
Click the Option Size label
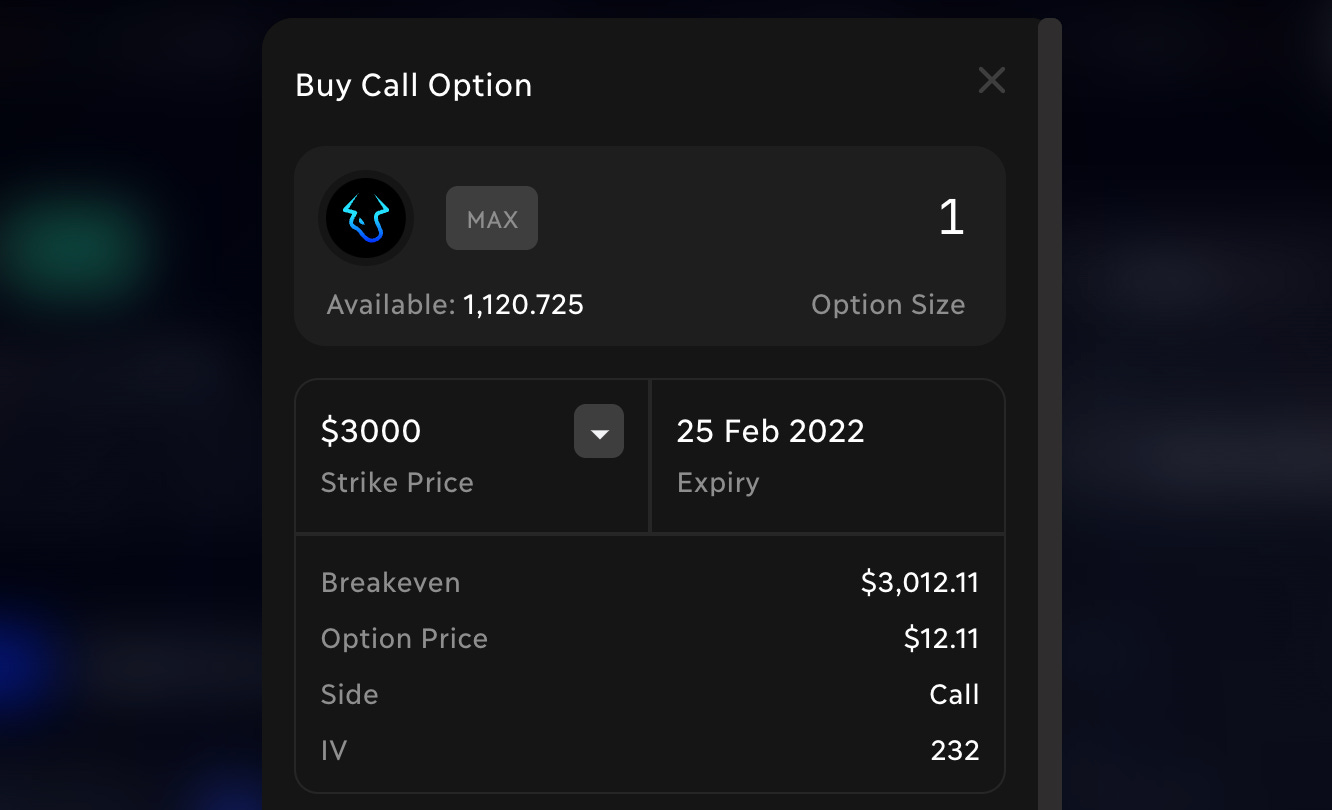click(x=888, y=305)
